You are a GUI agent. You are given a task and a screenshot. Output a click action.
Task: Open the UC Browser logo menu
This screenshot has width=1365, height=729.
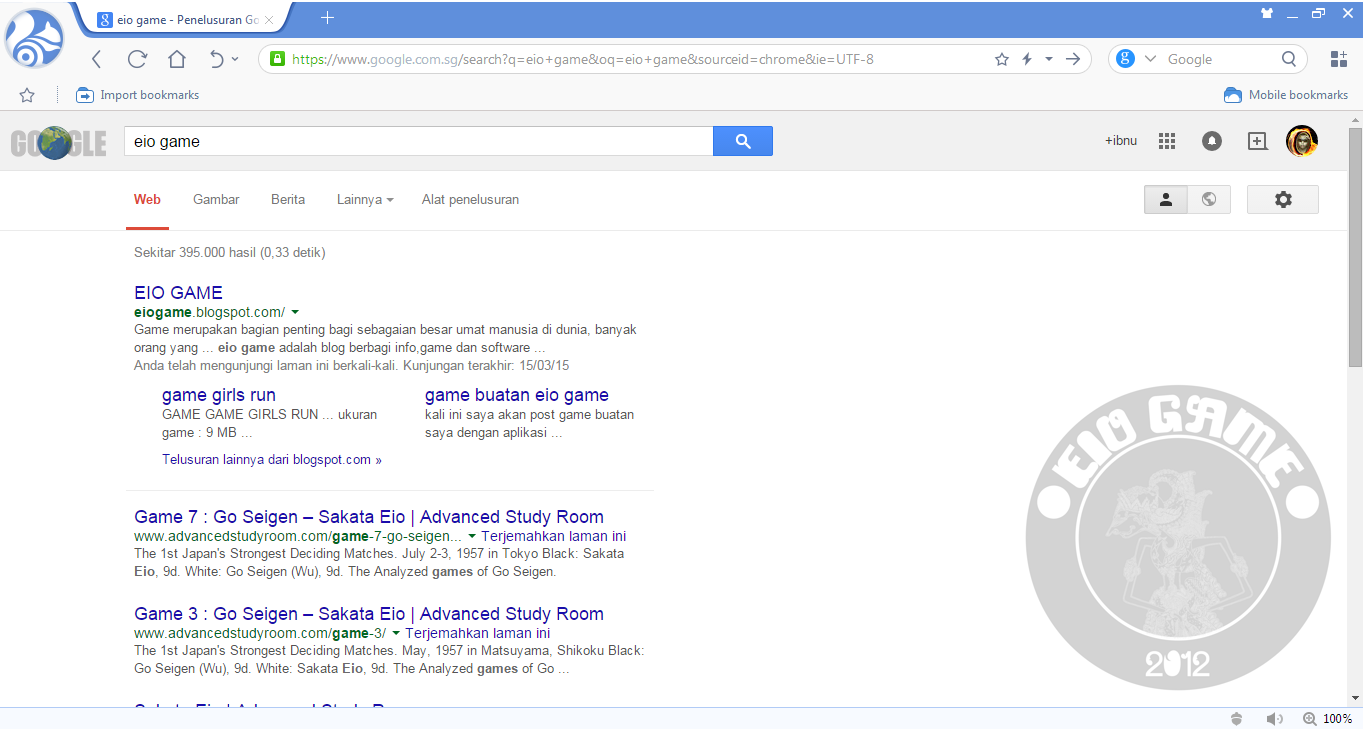(x=34, y=38)
